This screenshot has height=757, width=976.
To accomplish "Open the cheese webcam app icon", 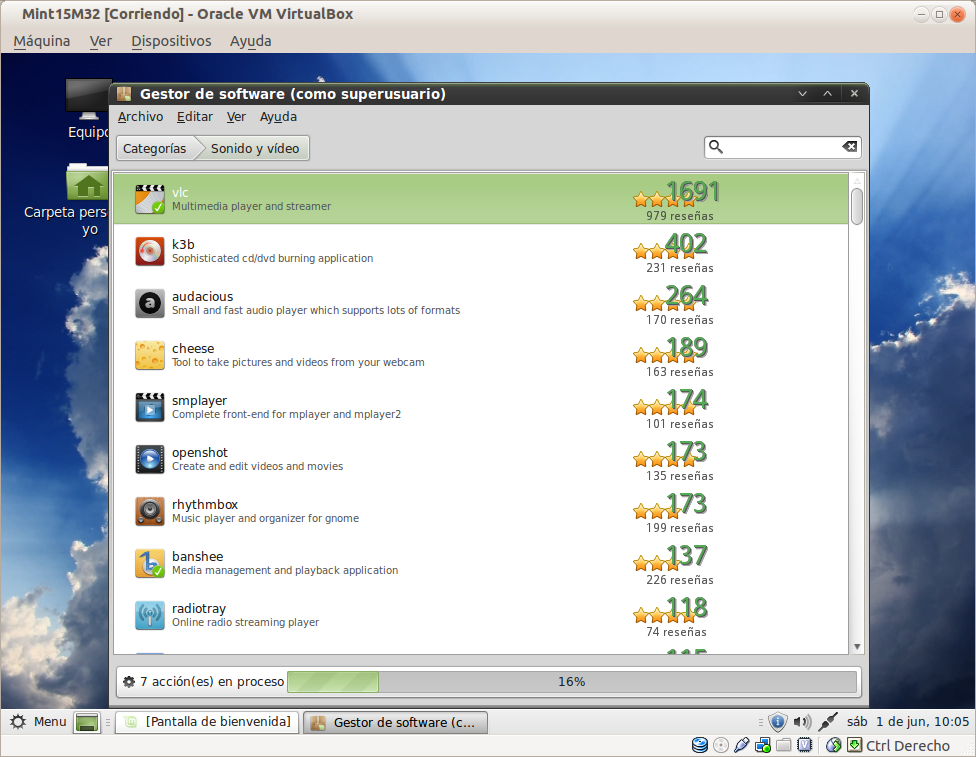I will [150, 355].
